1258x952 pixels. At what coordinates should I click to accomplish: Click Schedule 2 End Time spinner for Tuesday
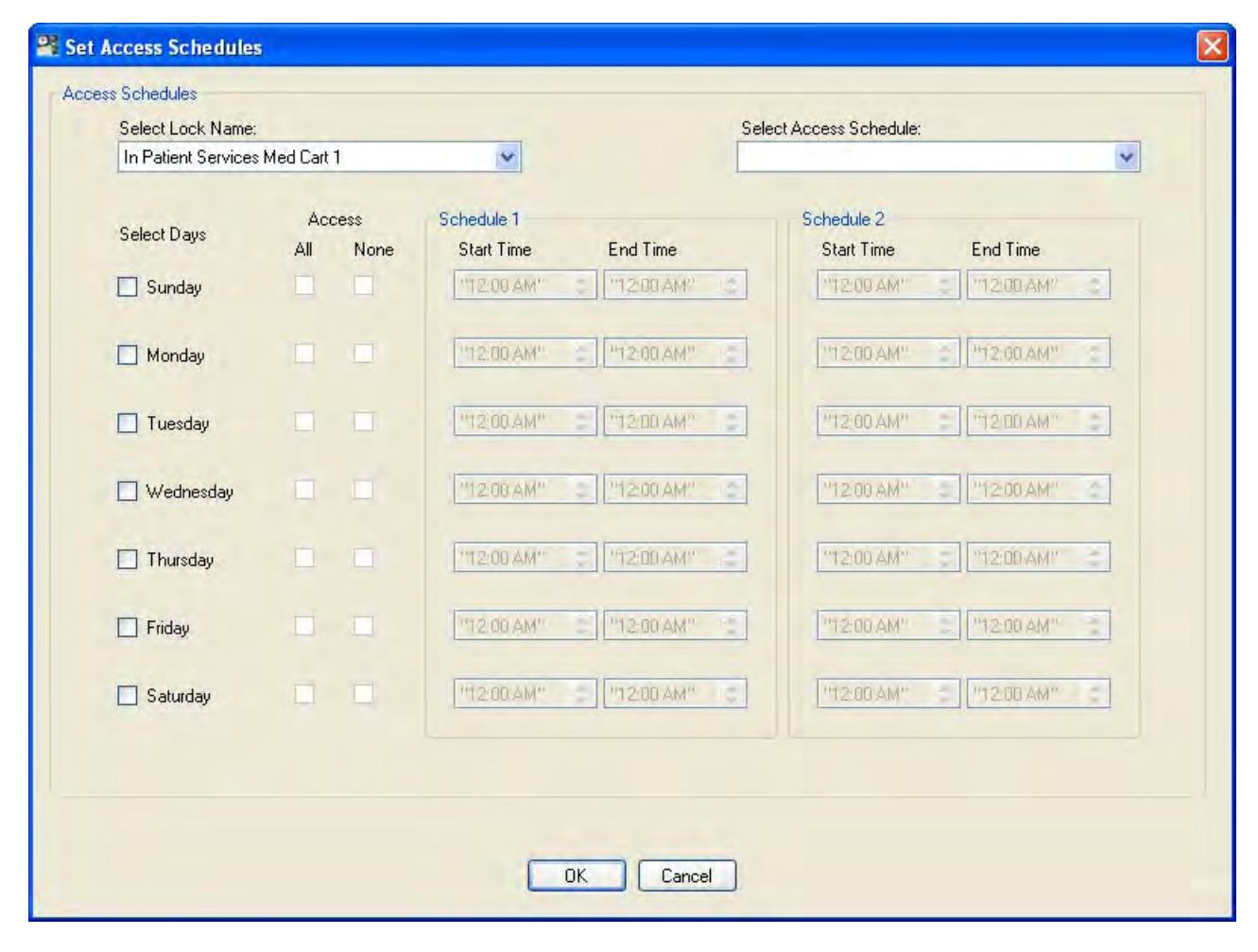[x=1094, y=422]
